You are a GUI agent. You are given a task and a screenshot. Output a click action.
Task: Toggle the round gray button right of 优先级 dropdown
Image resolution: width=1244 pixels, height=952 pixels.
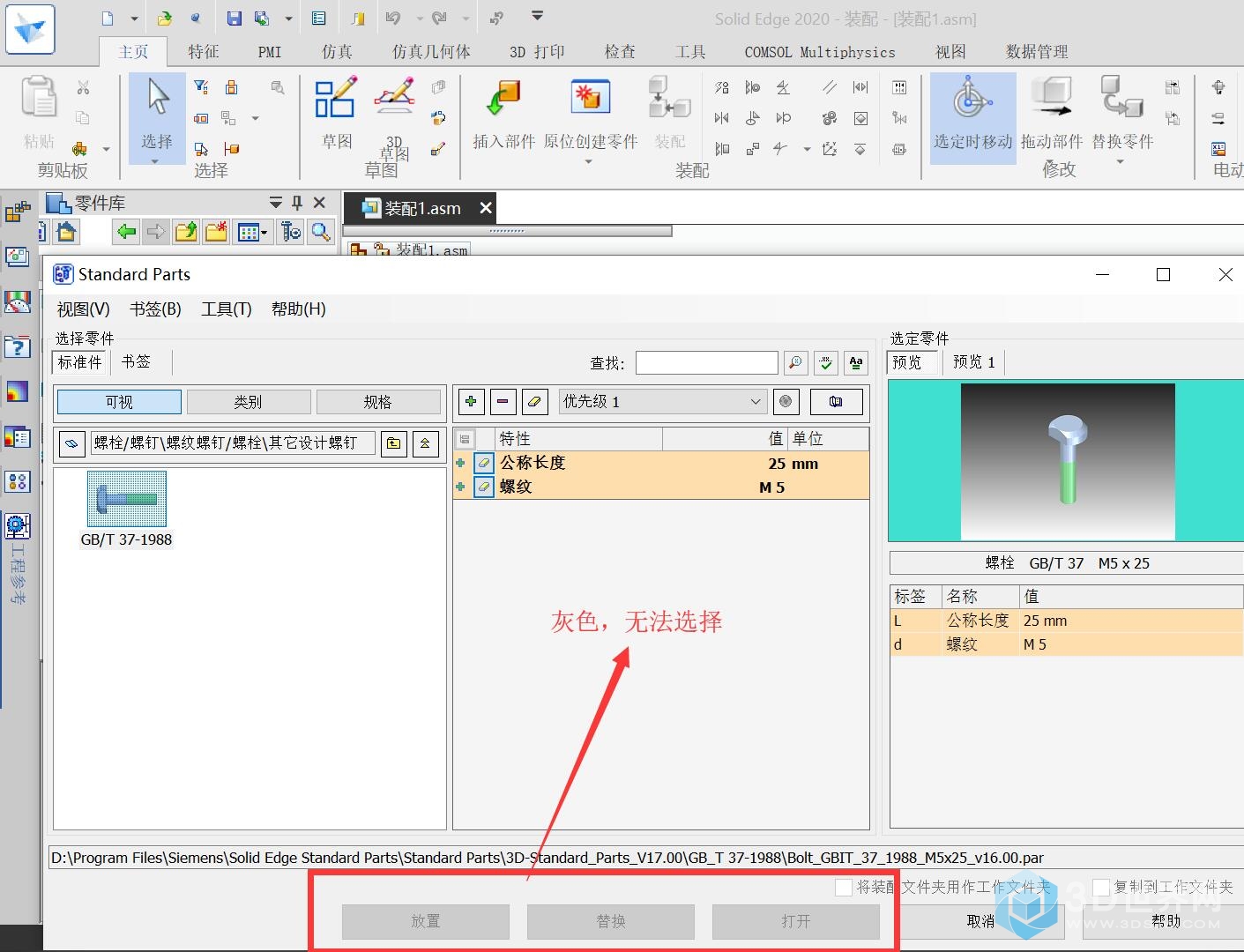786,402
